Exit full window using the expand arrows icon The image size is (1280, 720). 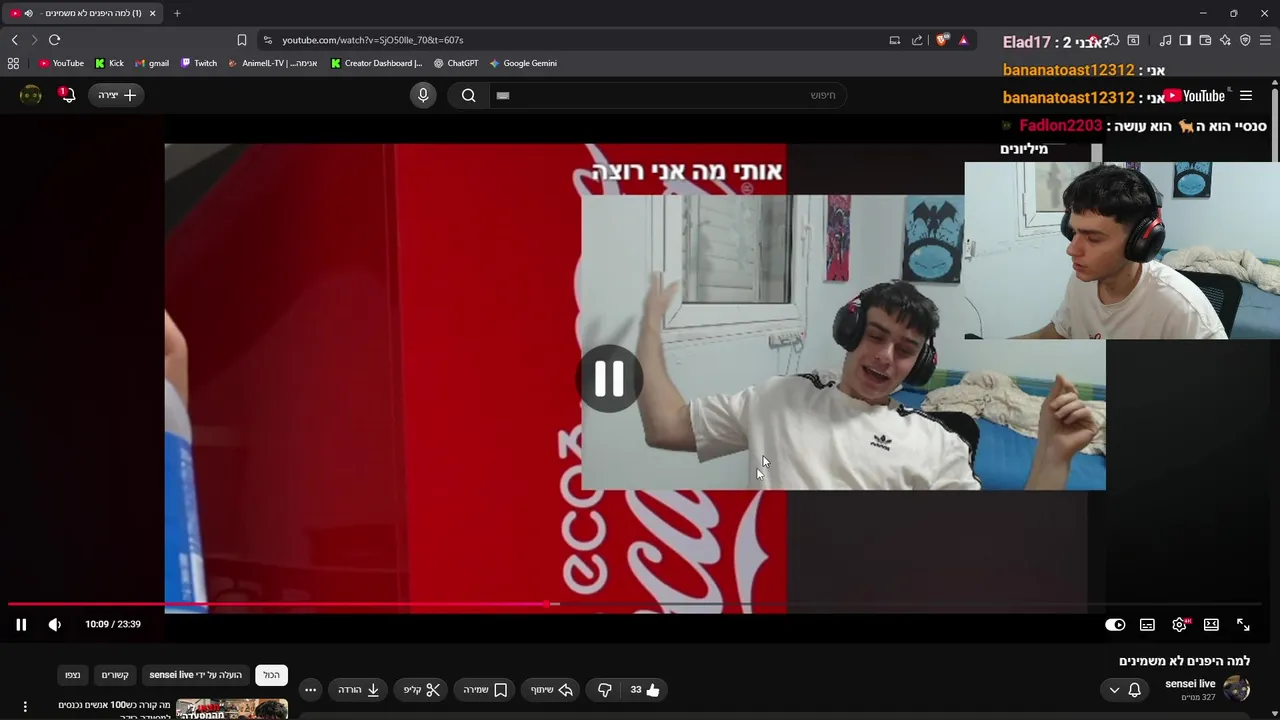click(x=1243, y=624)
